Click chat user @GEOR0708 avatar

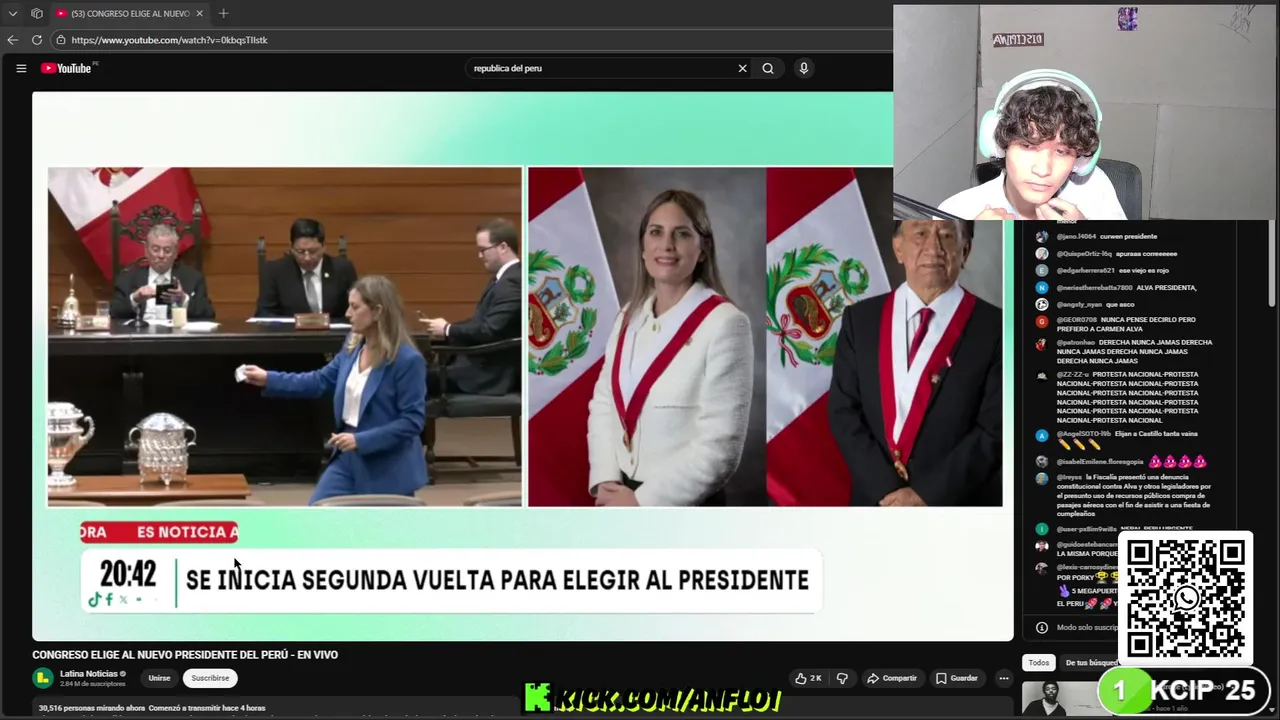(x=1042, y=322)
